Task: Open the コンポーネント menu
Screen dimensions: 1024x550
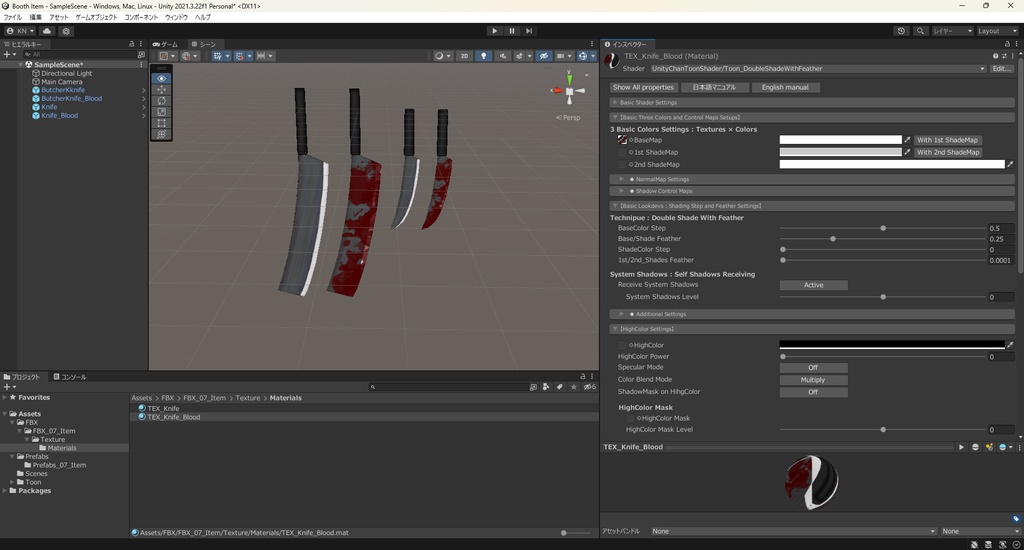Action: point(144,17)
